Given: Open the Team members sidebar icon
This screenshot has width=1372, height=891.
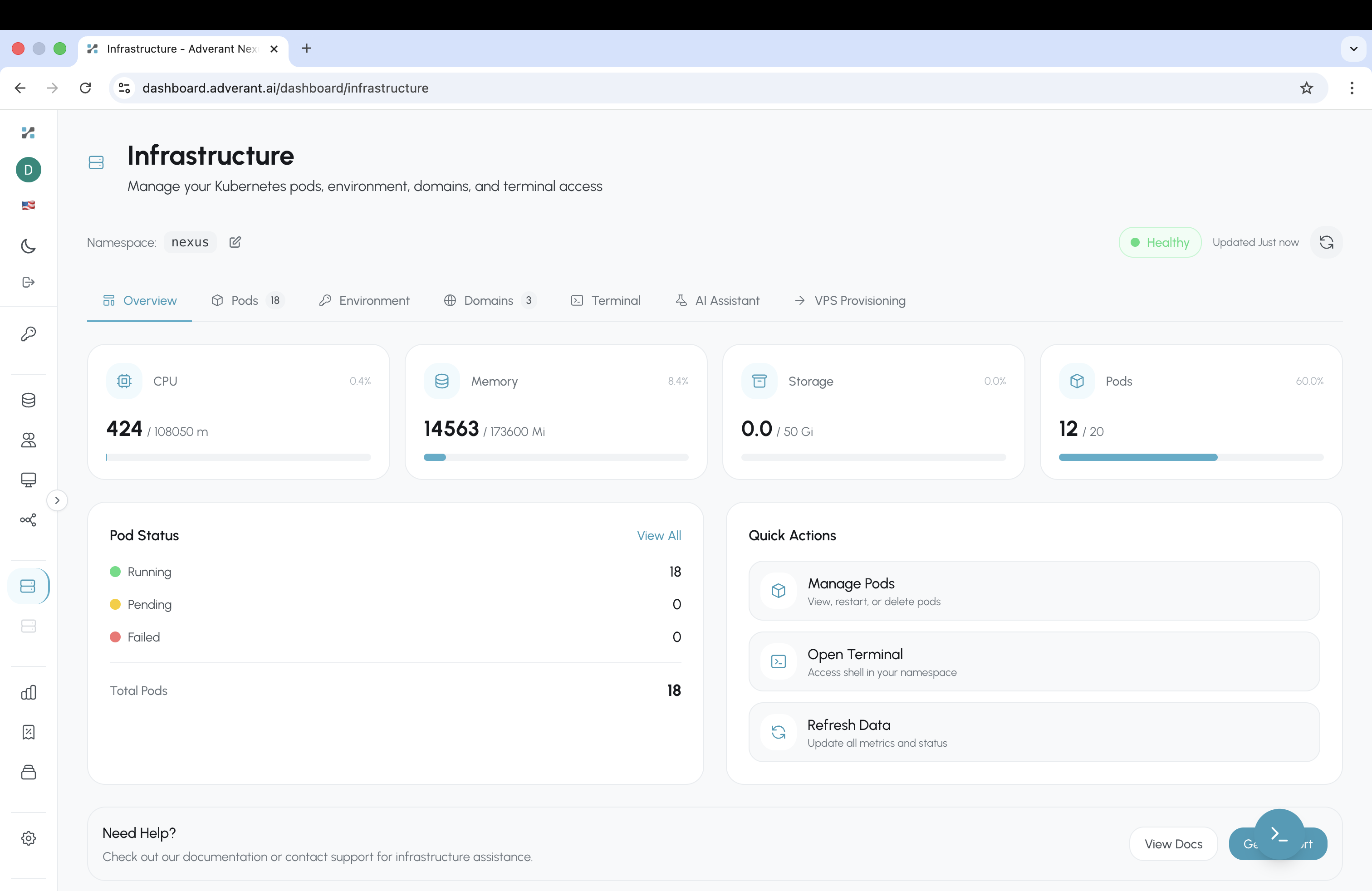Looking at the screenshot, I should pyautogui.click(x=28, y=441).
